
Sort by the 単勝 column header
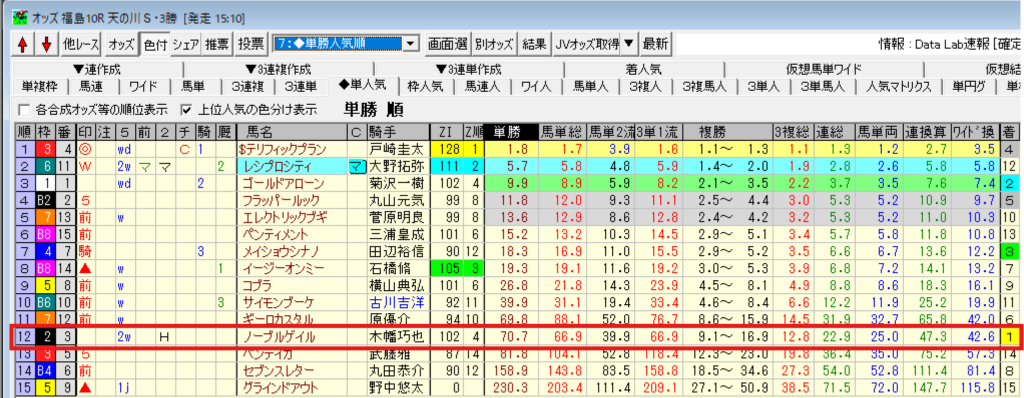(x=511, y=131)
